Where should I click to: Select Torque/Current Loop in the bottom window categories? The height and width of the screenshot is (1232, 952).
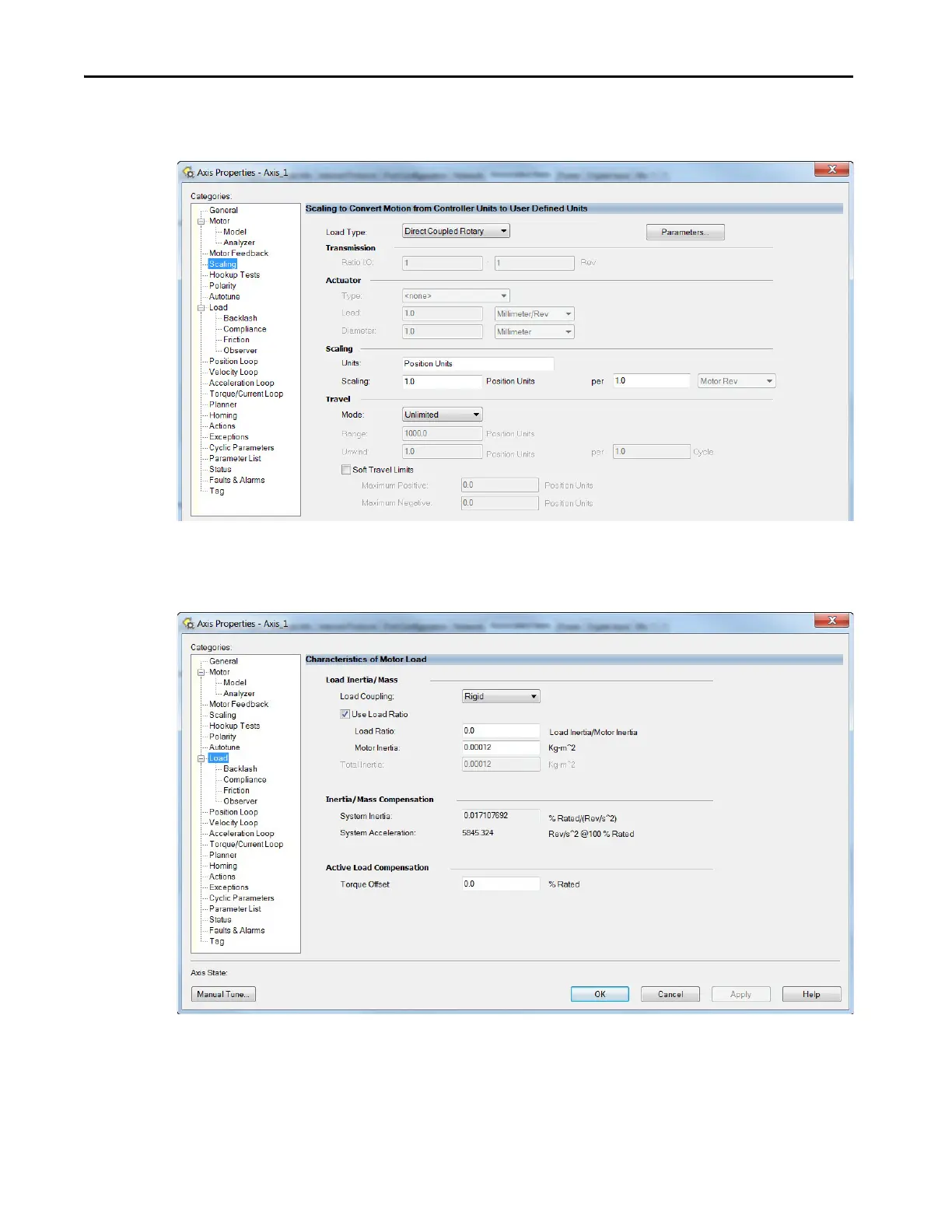(x=246, y=844)
